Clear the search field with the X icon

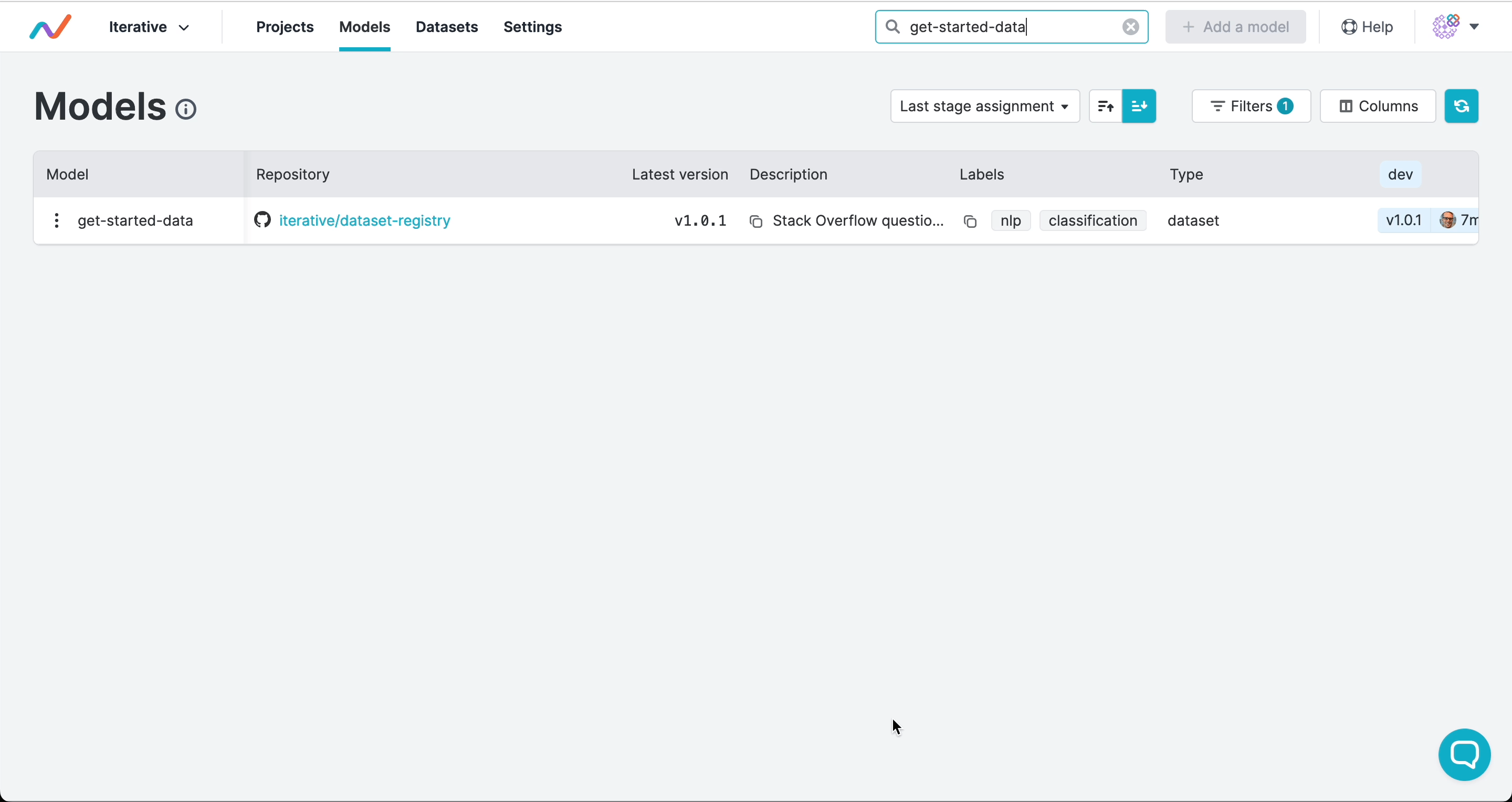tap(1130, 26)
